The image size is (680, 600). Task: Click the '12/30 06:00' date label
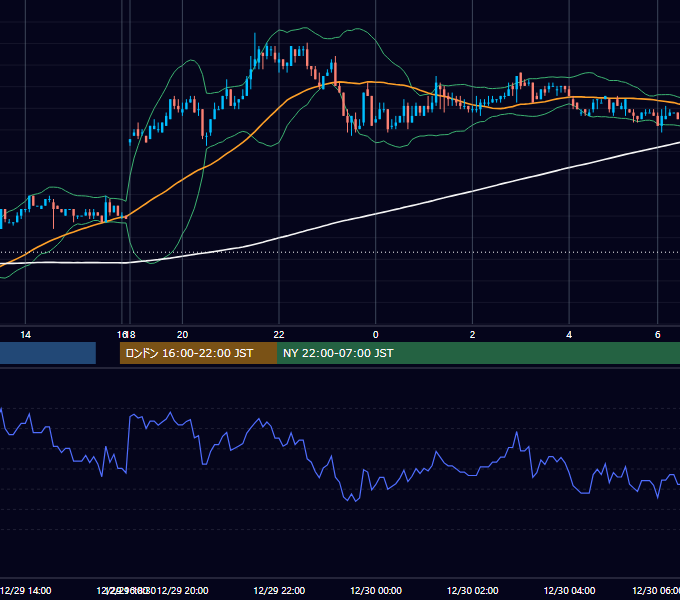click(x=656, y=590)
